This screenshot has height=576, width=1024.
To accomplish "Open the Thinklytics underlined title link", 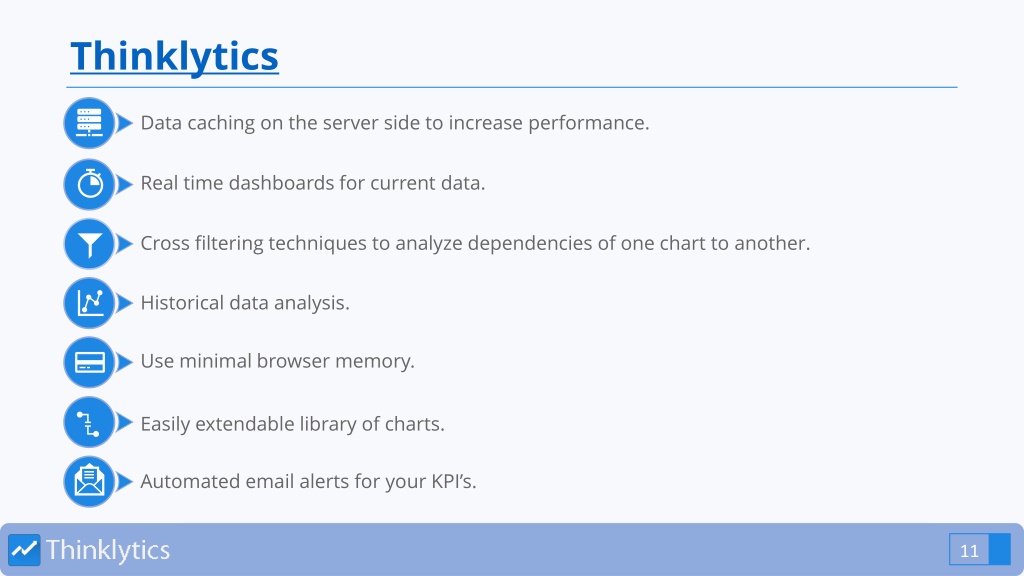I will (x=174, y=56).
